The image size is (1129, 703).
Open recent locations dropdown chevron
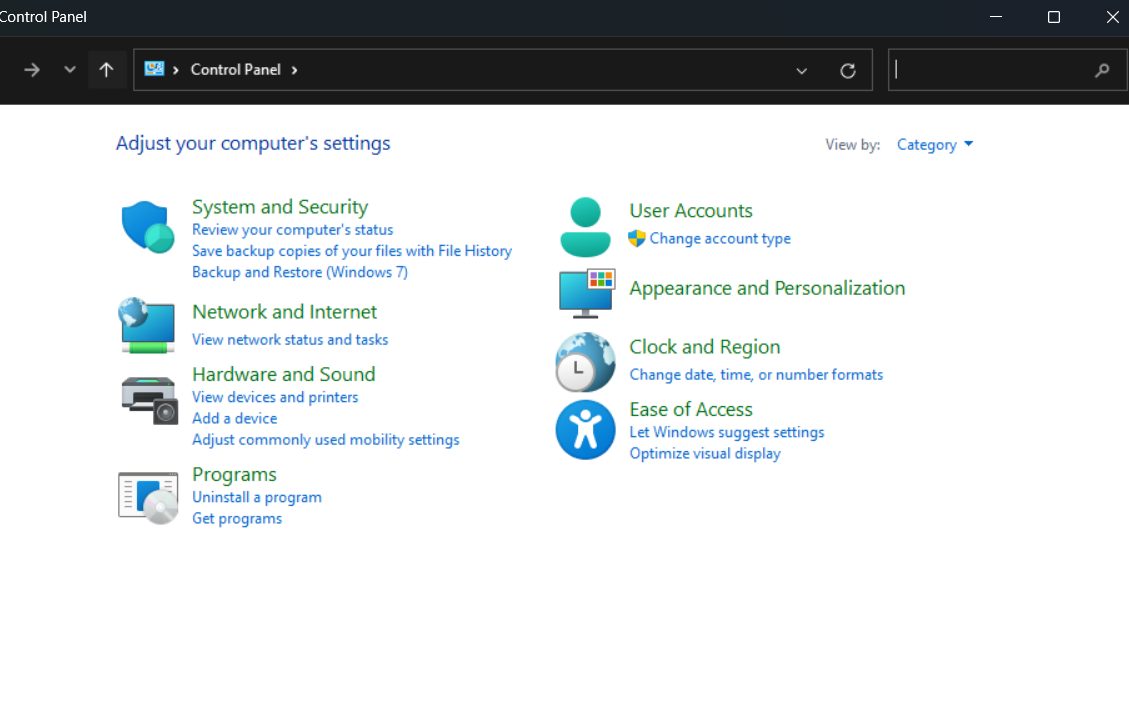[69, 70]
